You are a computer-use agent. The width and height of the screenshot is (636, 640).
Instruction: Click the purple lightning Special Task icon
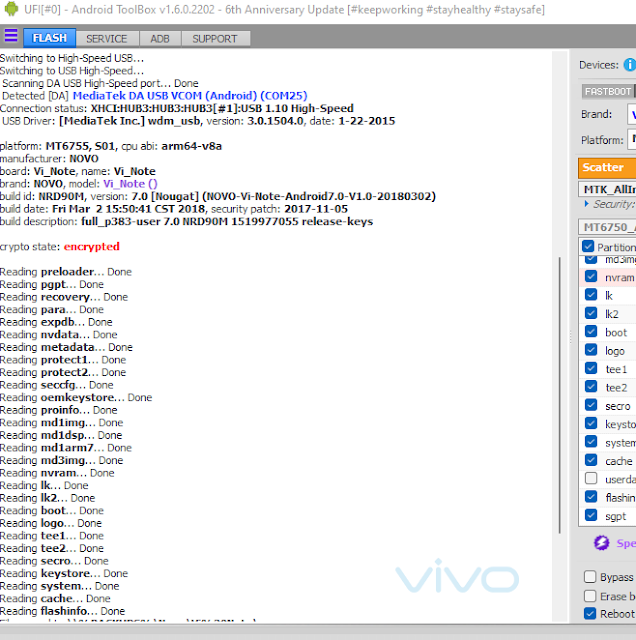(x=602, y=543)
